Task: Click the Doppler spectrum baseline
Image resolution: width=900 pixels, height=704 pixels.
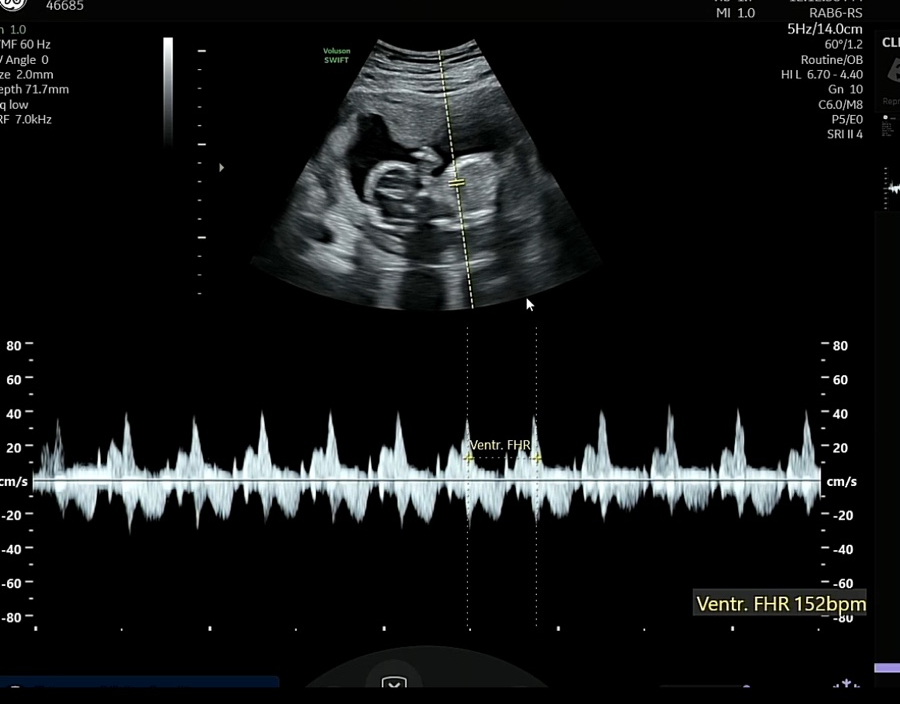Action: (x=430, y=481)
